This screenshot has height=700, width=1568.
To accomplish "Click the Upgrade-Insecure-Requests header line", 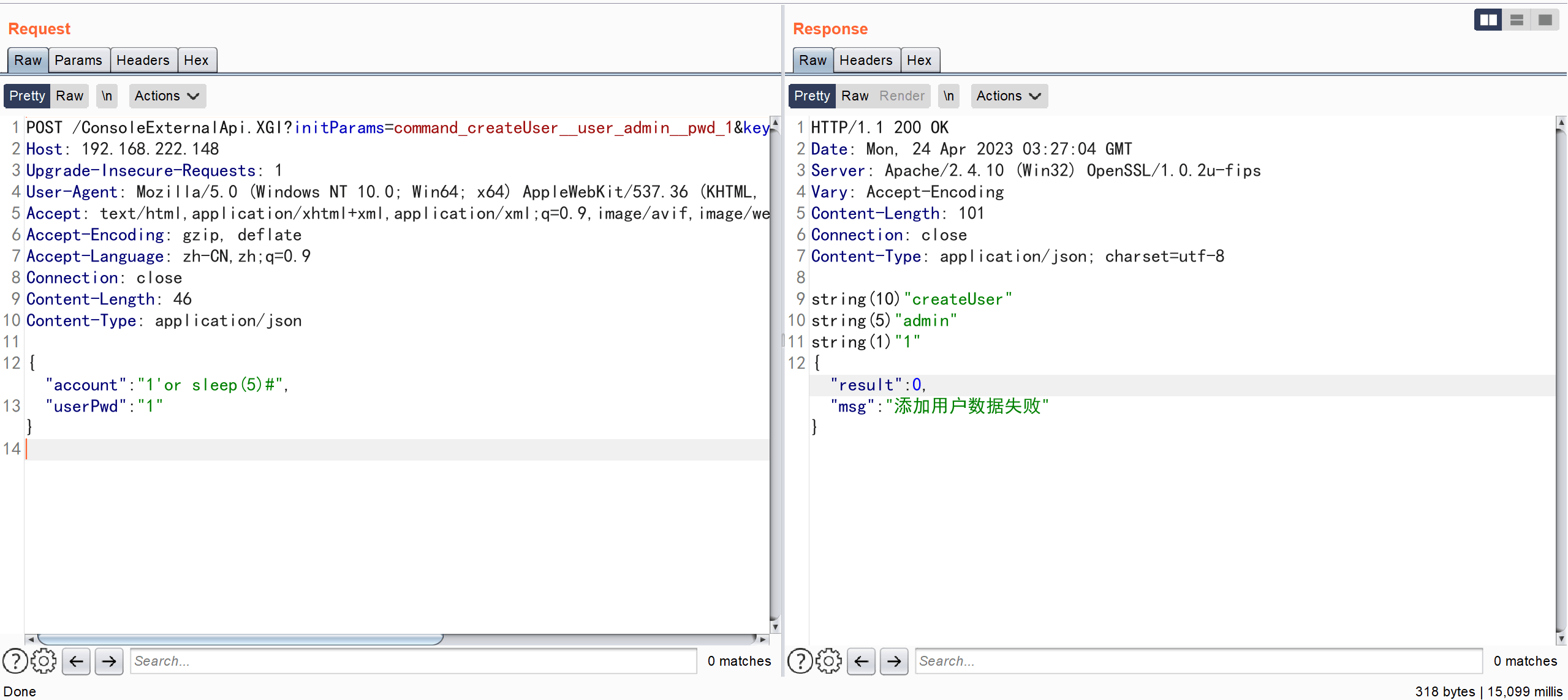I will click(154, 170).
